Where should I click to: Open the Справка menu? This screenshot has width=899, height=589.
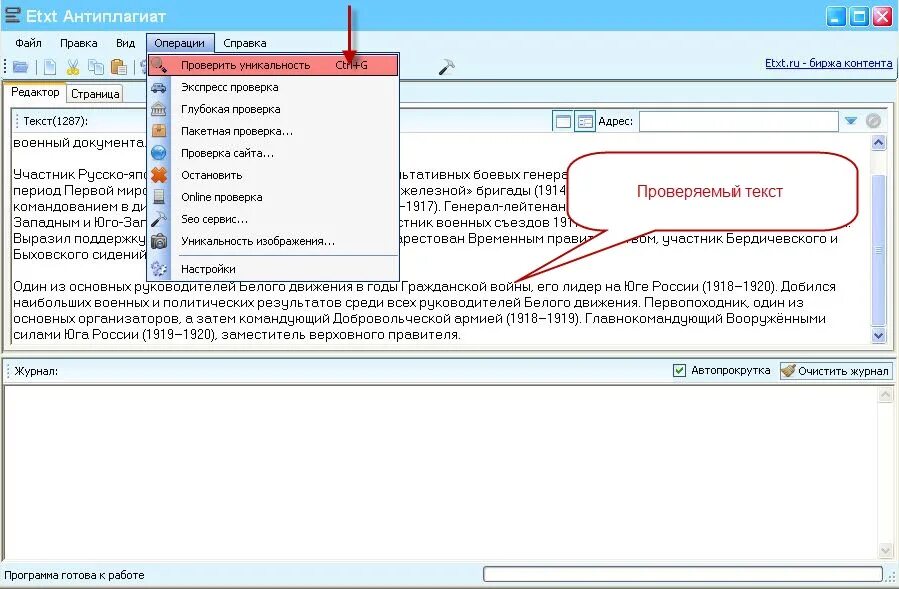coord(245,43)
